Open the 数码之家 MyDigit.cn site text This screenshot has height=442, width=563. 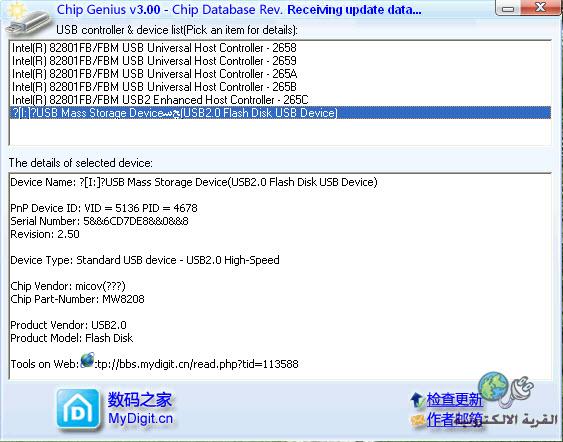coord(140,409)
